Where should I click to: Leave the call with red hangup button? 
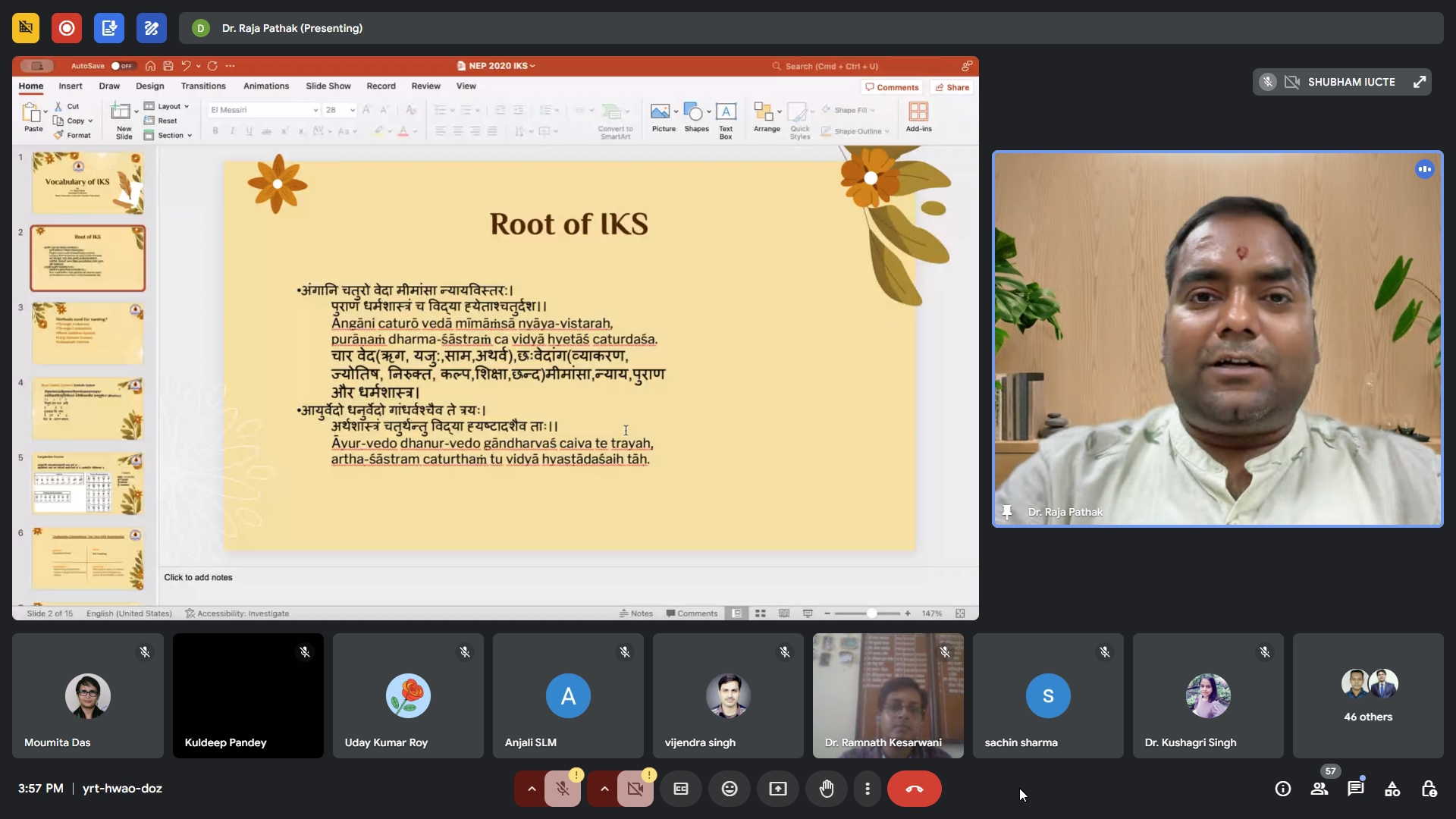point(914,789)
